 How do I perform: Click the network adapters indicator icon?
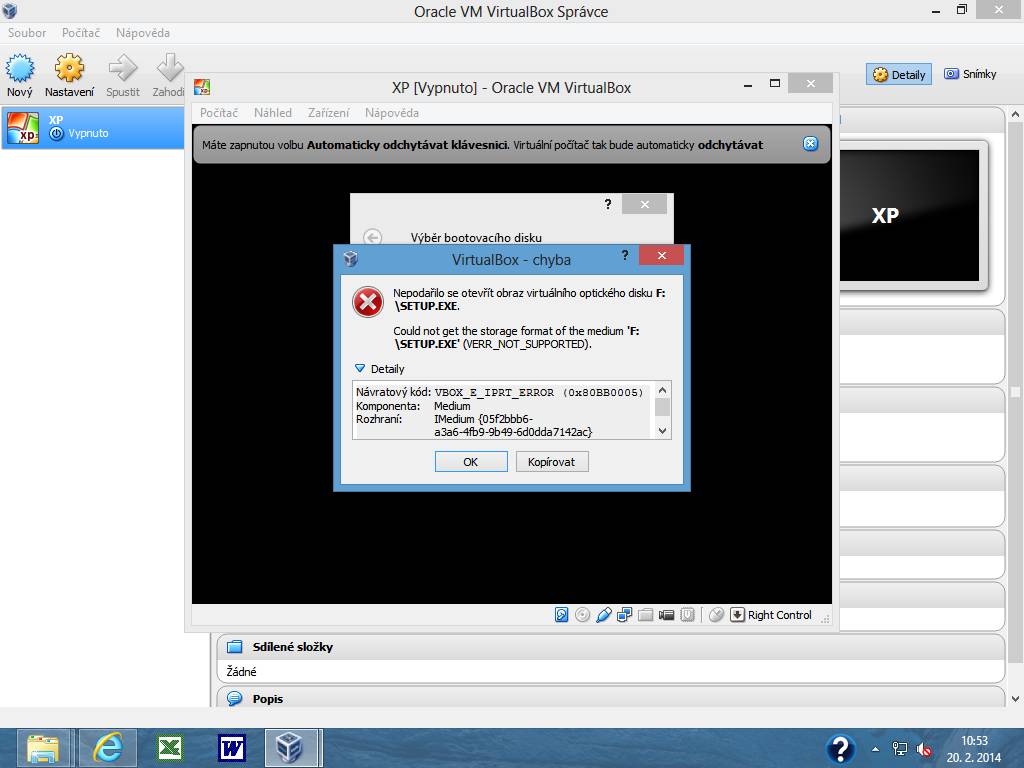tap(624, 615)
